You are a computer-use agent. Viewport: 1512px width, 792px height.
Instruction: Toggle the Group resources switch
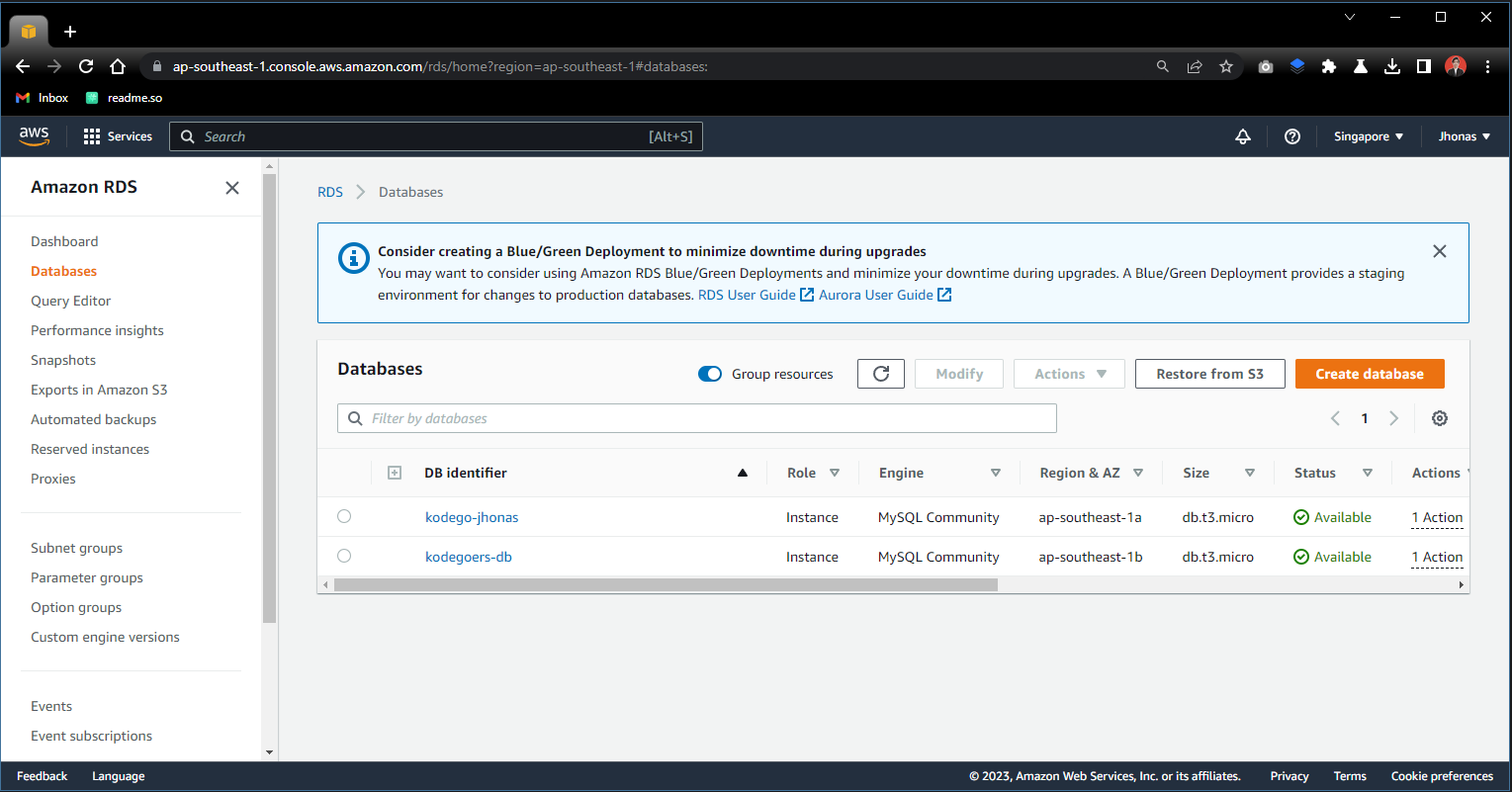[710, 374]
